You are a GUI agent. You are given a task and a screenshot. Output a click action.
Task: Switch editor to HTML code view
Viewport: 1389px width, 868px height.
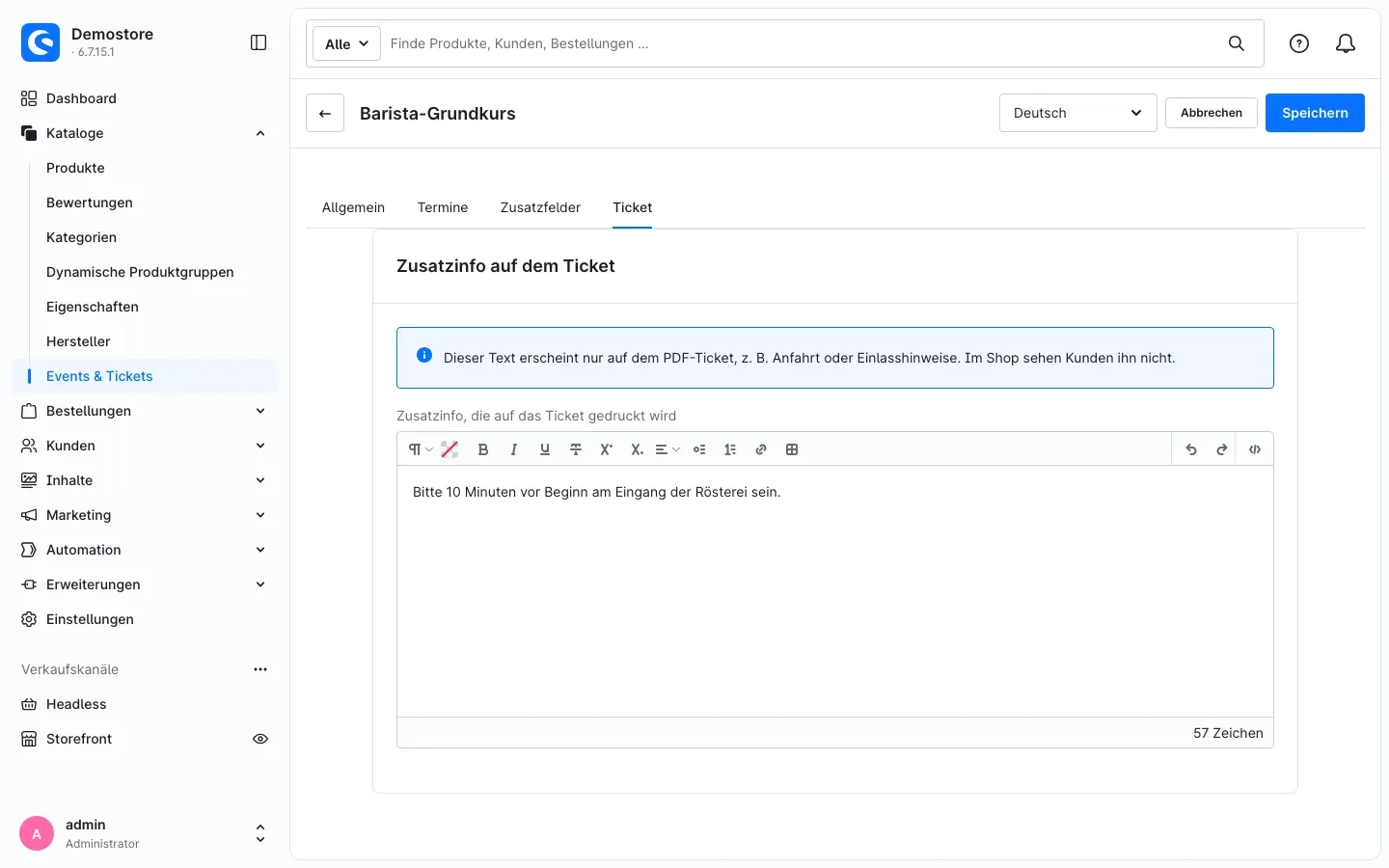pos(1255,449)
